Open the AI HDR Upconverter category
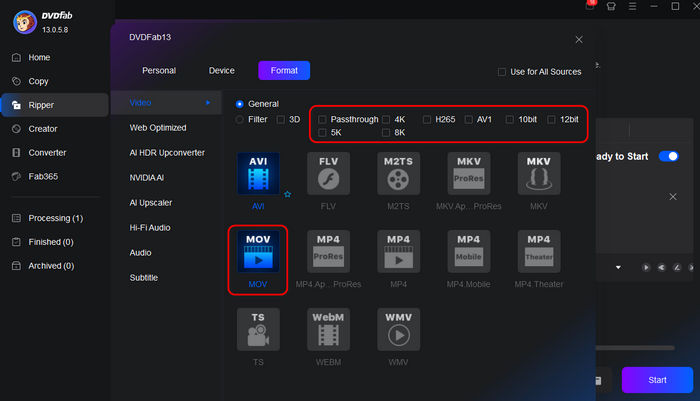The width and height of the screenshot is (700, 401). coord(166,153)
